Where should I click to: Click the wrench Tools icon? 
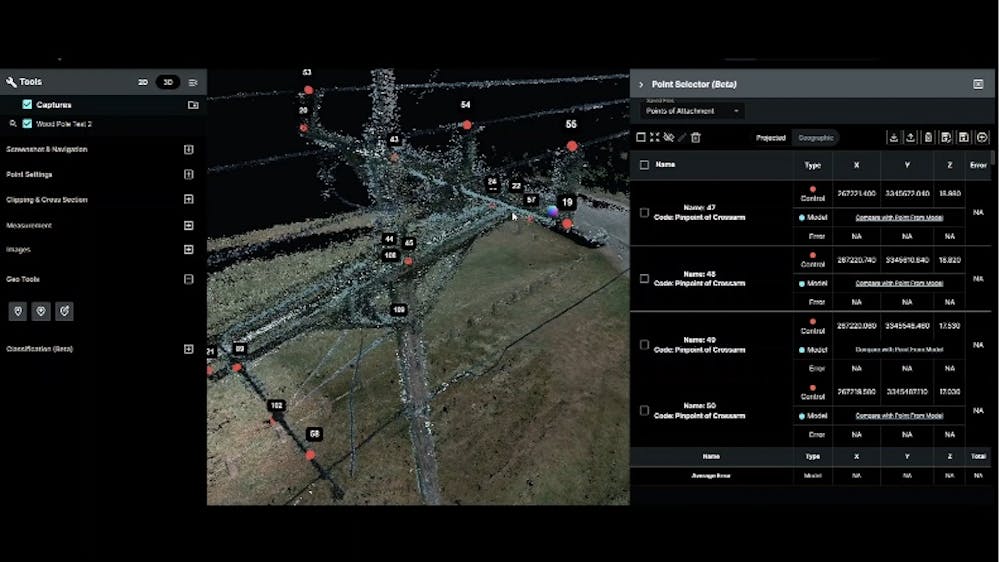(11, 82)
